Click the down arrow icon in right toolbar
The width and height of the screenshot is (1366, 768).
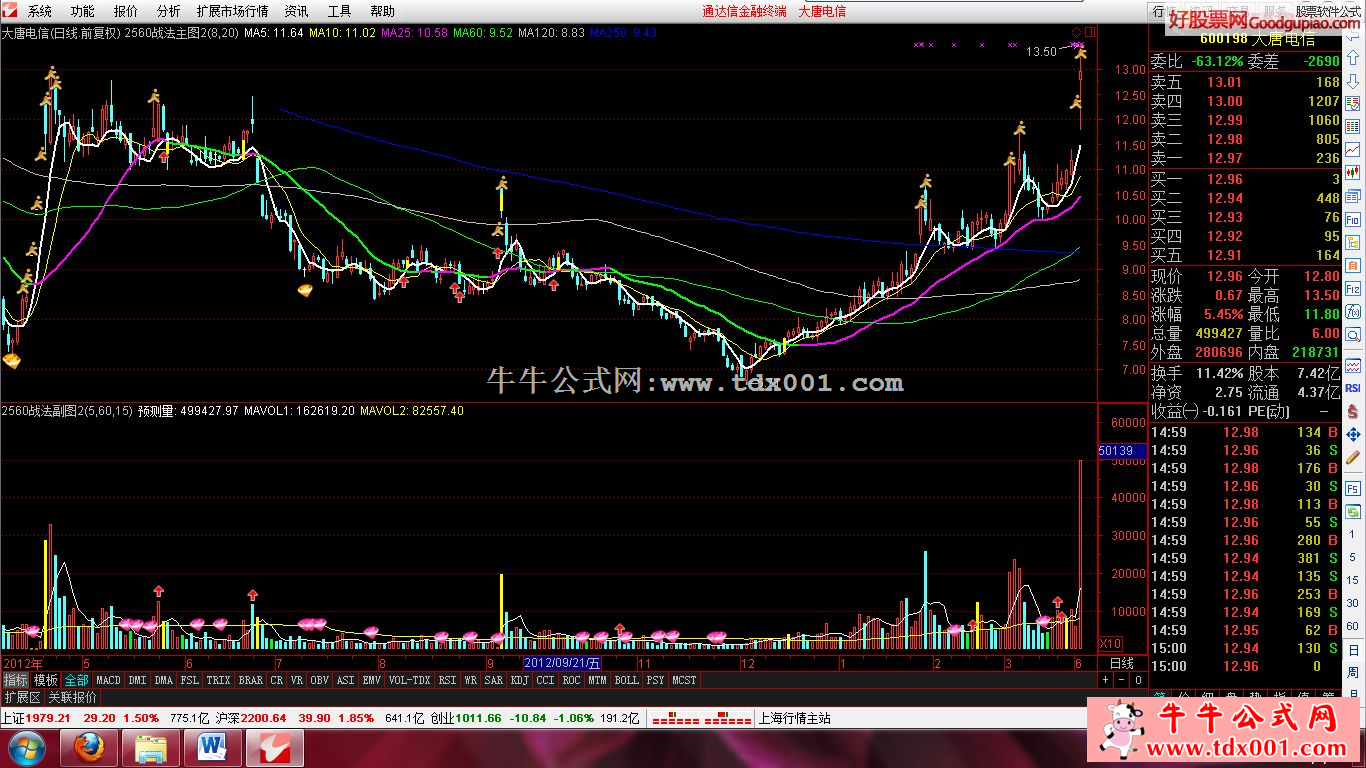tap(1353, 81)
